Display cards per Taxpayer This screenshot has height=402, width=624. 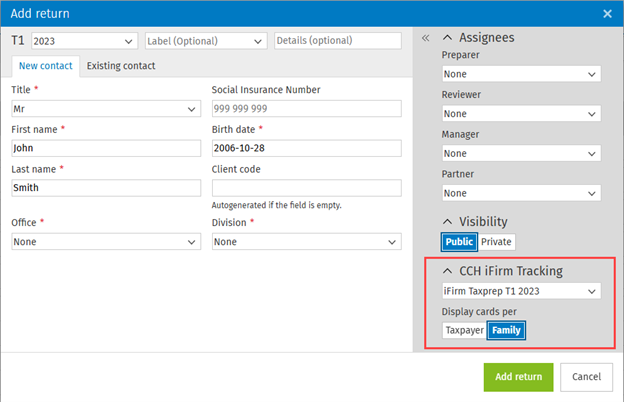tap(464, 330)
